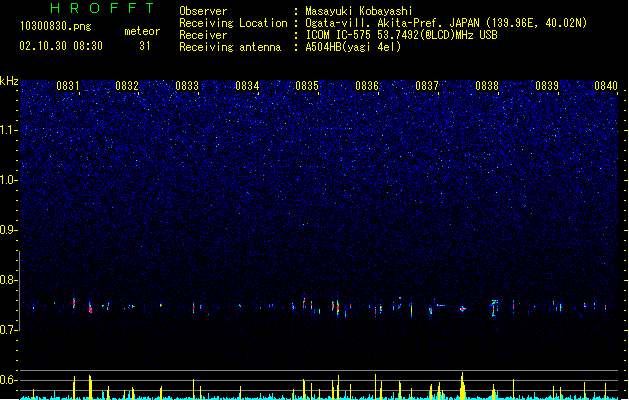Click the 0837 time marker
This screenshot has height=400, width=629.
[427, 86]
